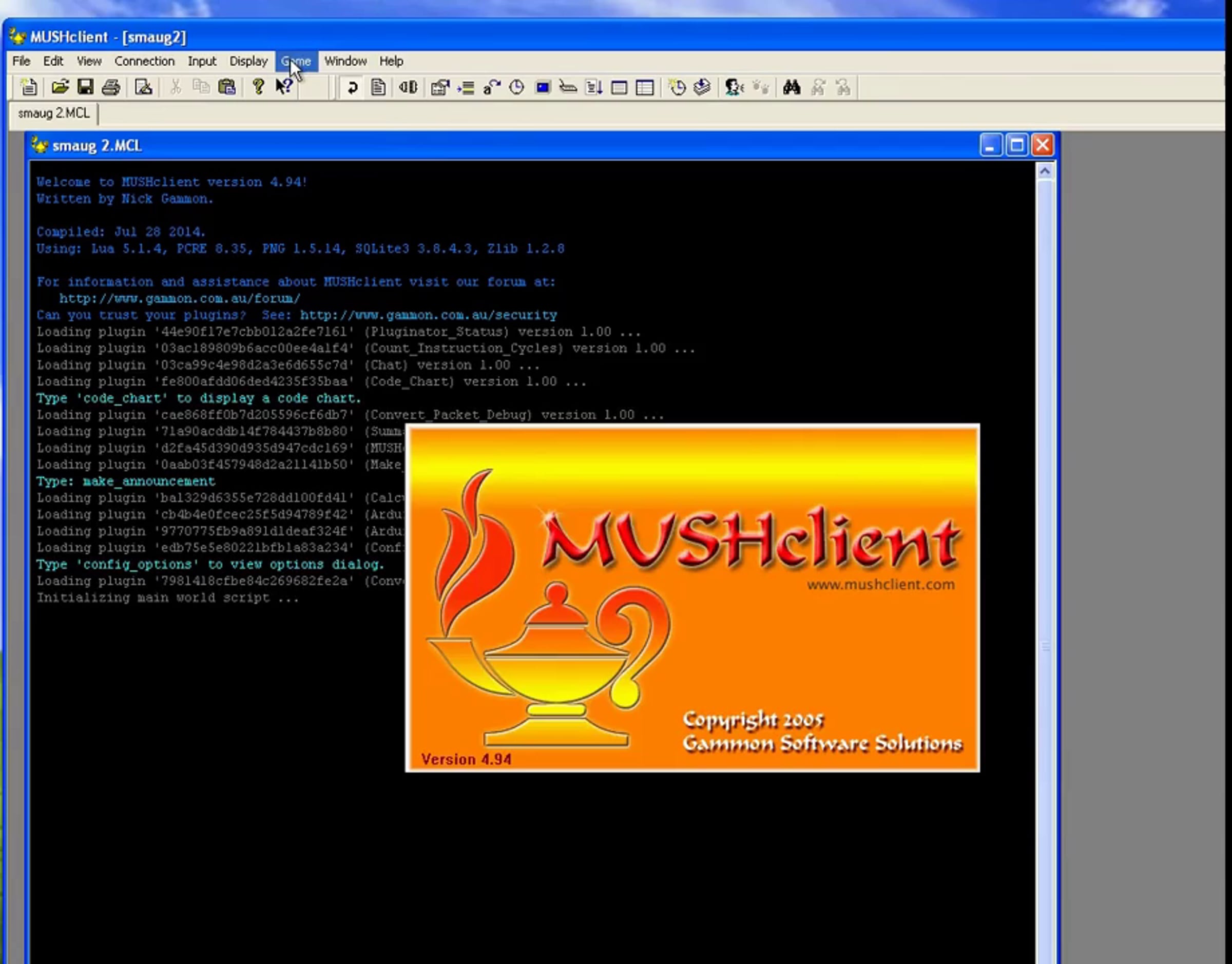This screenshot has width=1232, height=964.
Task: Click the blue screen output icon
Action: click(543, 87)
